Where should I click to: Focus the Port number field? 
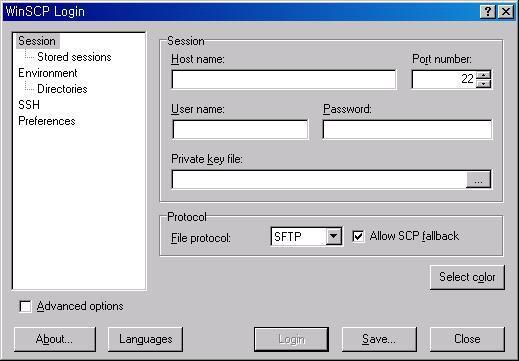444,79
